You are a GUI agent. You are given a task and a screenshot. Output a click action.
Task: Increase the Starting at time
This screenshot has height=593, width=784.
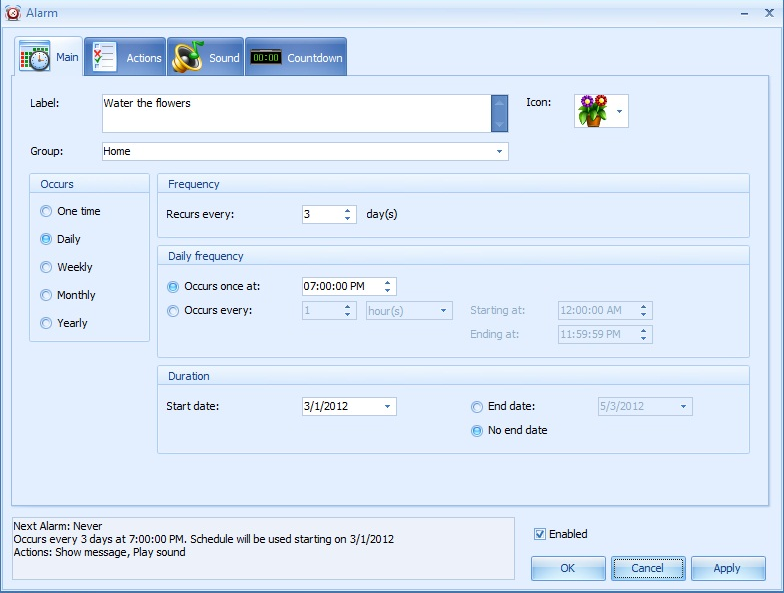pyautogui.click(x=644, y=306)
